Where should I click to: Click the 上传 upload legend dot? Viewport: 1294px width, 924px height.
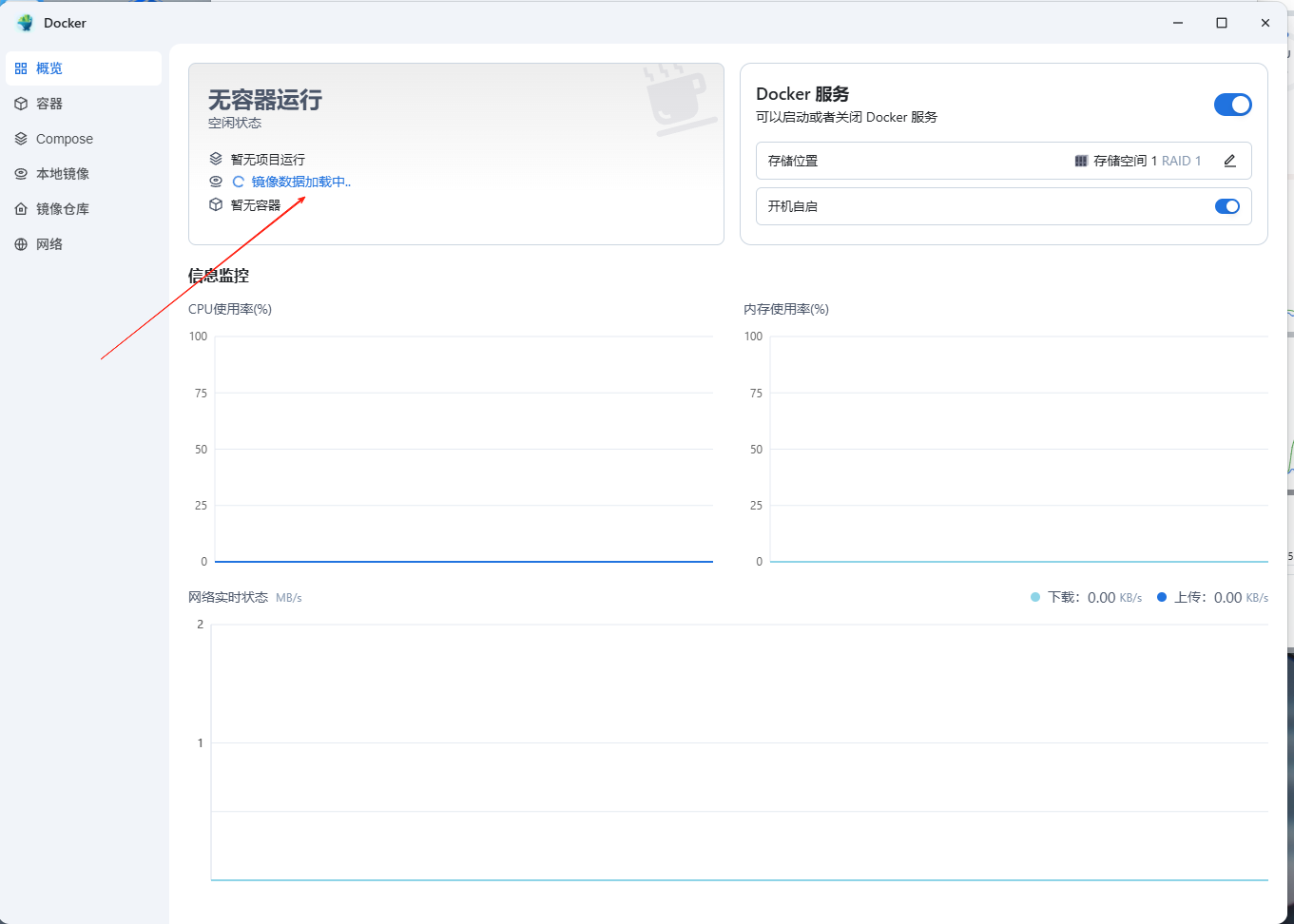(1162, 597)
